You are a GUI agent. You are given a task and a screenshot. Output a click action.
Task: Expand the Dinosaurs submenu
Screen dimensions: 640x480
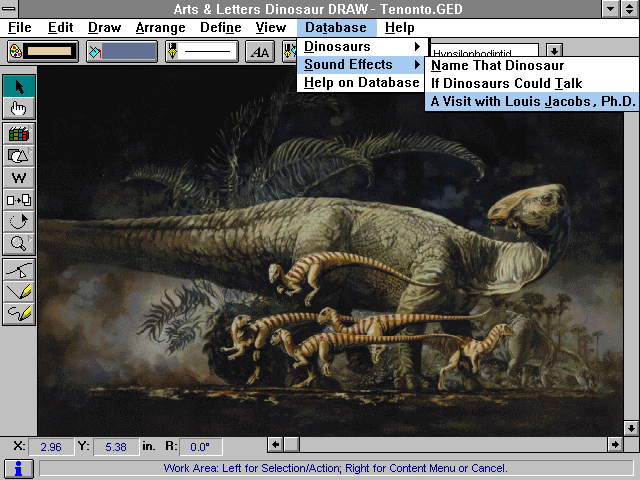pos(362,47)
